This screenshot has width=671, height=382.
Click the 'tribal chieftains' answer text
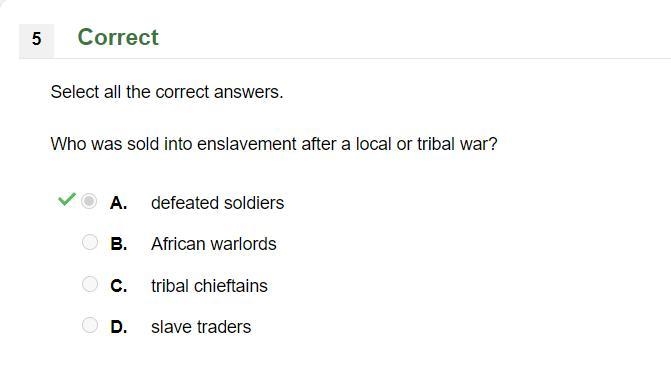point(209,286)
